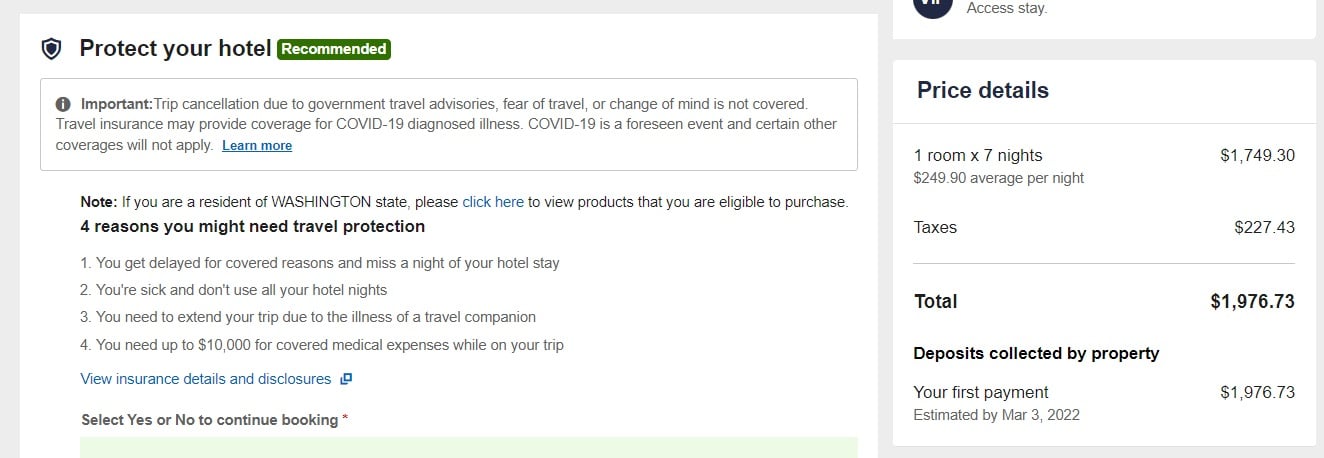Screen dimensions: 1324x458
Task: Click the $1,749.30 room price amount
Action: click(1257, 155)
